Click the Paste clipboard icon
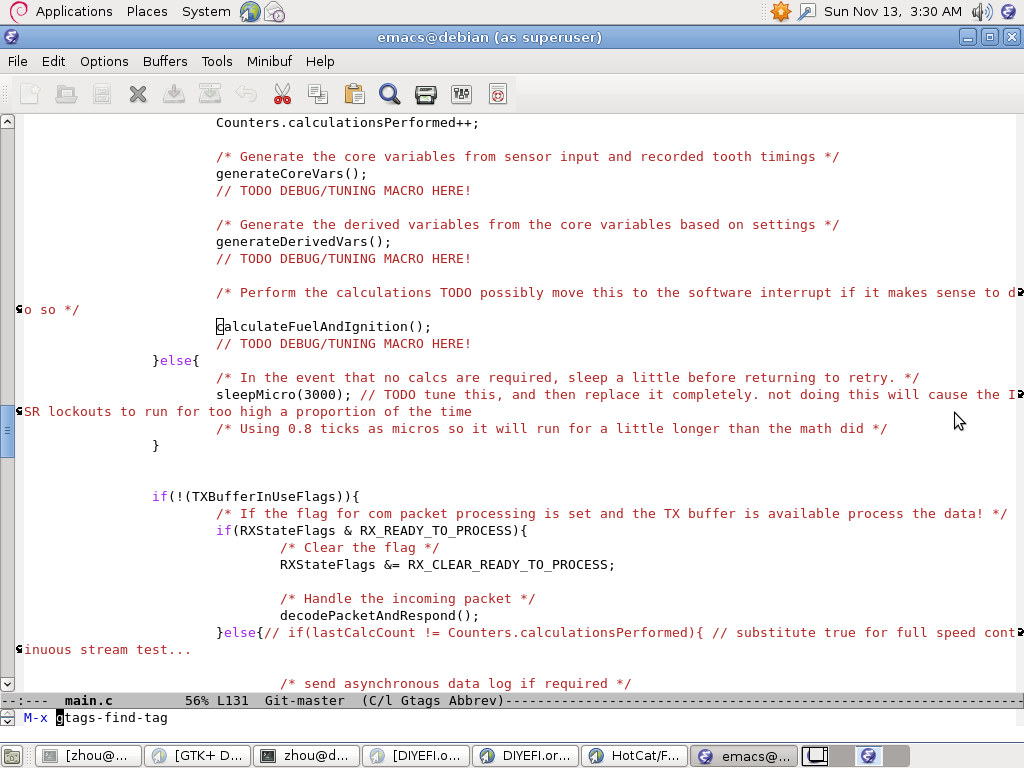Viewport: 1024px width, 768px height. coord(354,94)
